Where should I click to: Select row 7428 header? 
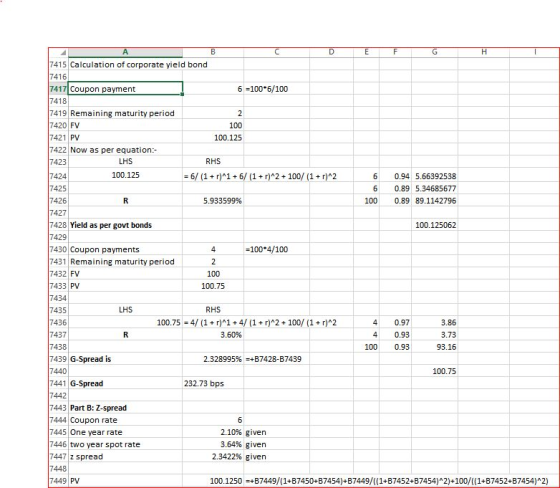coord(58,225)
